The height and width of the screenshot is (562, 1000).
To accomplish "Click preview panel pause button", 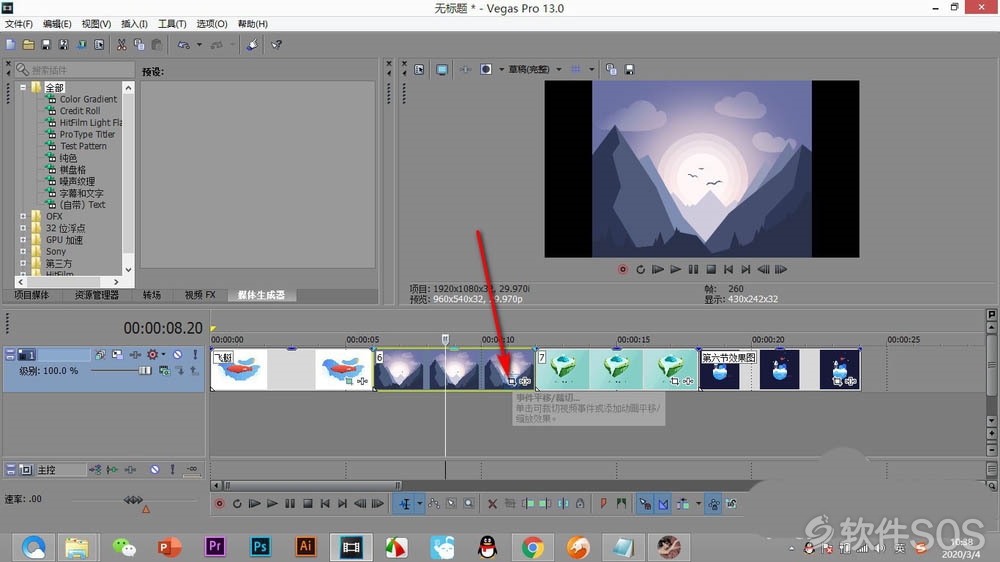I will pyautogui.click(x=693, y=269).
